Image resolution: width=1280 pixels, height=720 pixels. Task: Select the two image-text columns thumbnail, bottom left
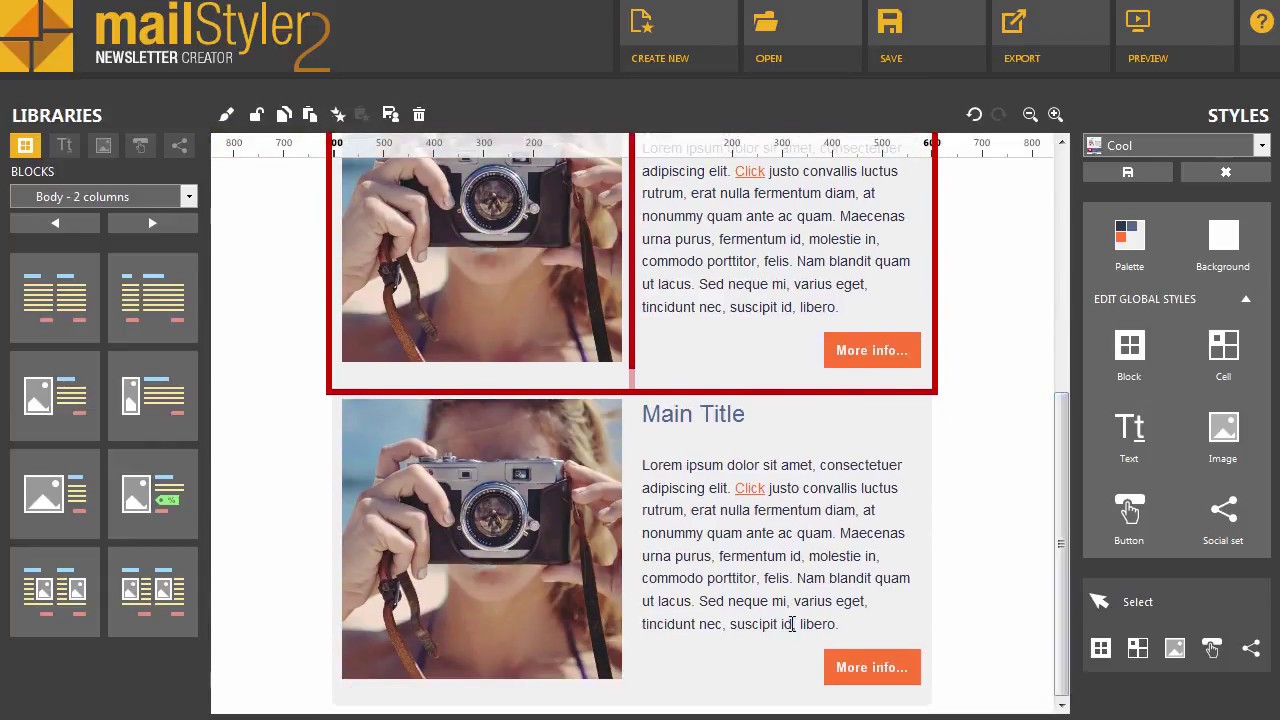pos(55,592)
